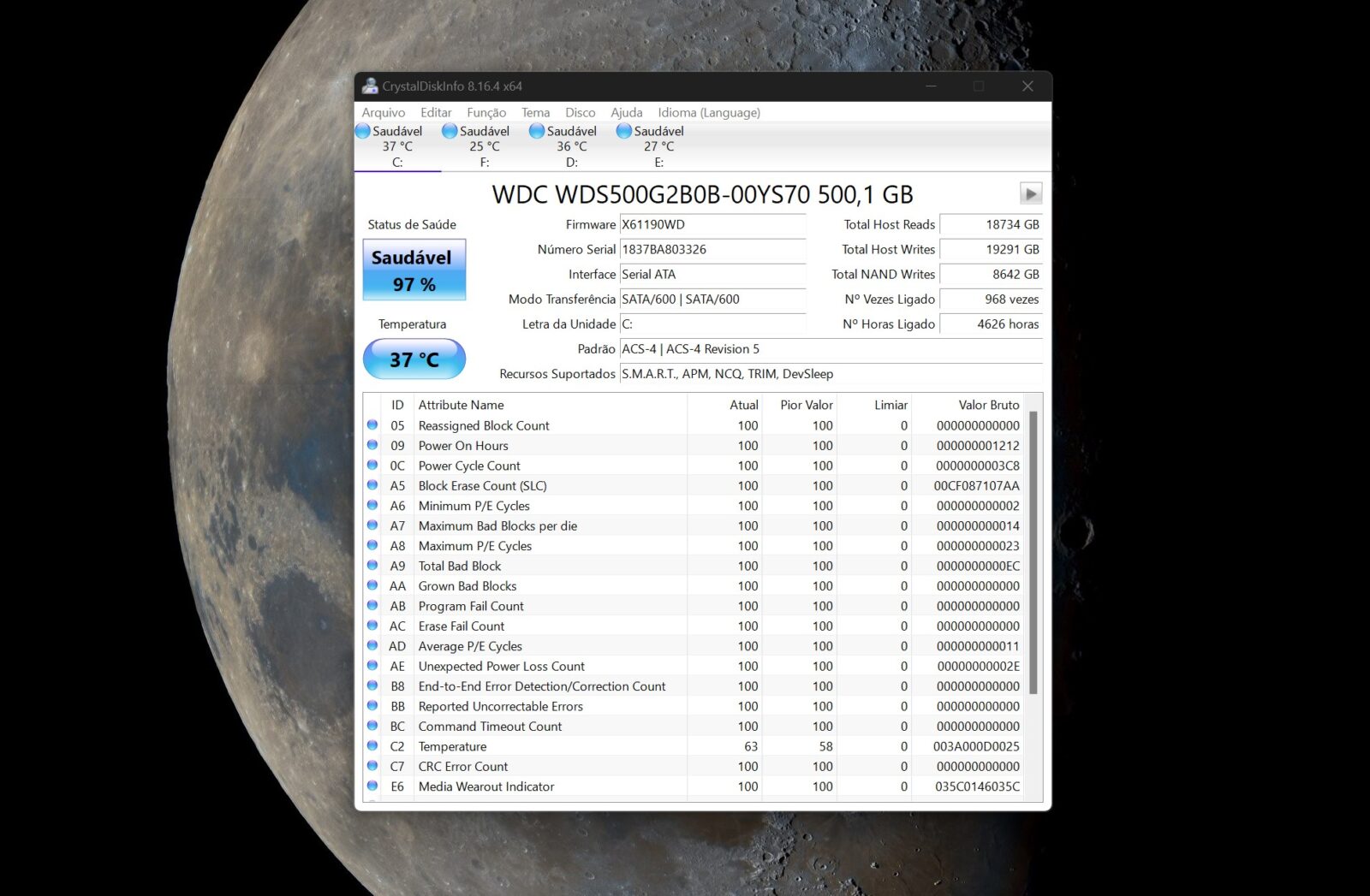This screenshot has width=1370, height=896.
Task: Select the status dot beside Grown Bad Blocks
Action: click(373, 585)
